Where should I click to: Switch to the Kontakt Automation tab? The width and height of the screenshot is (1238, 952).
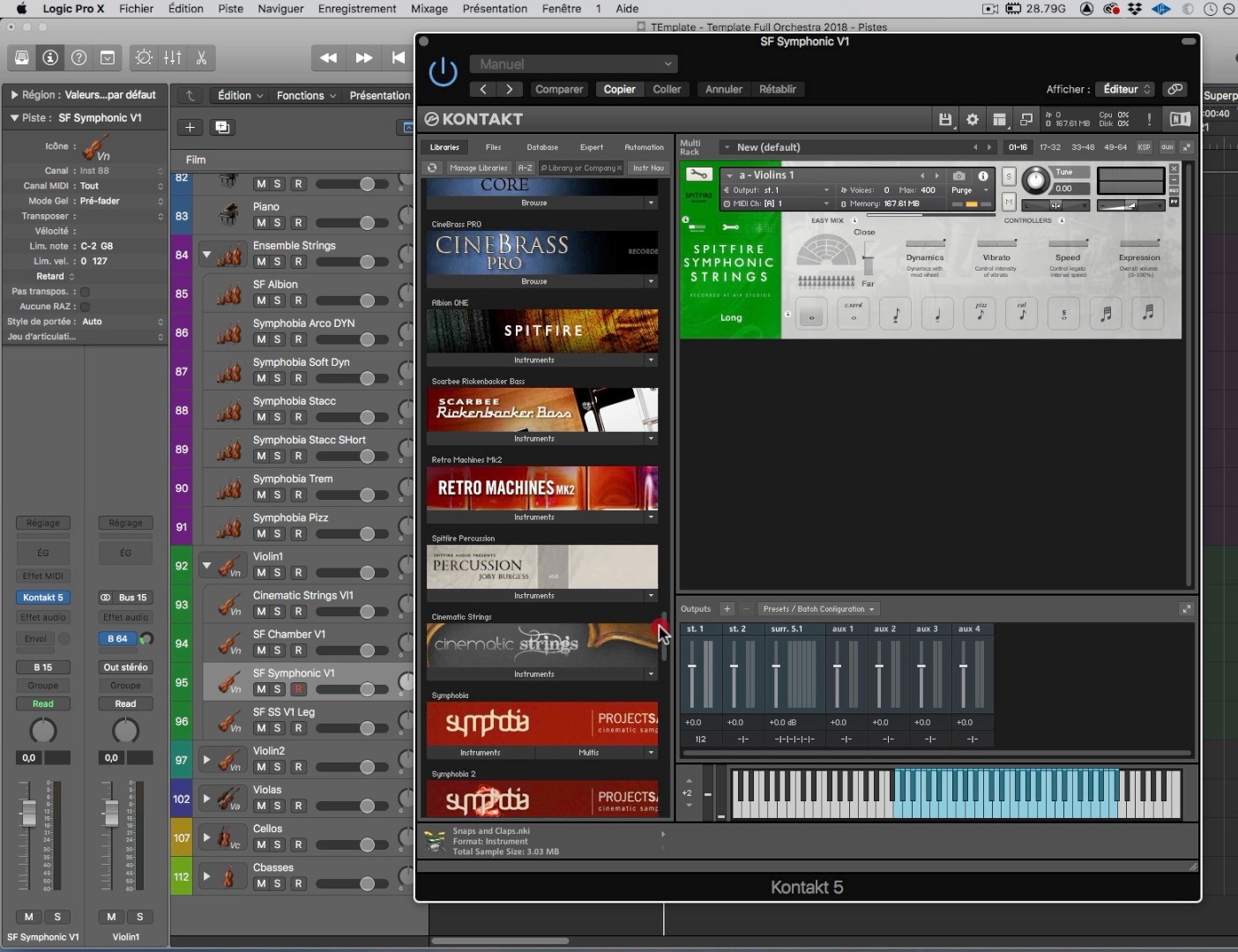[644, 147]
